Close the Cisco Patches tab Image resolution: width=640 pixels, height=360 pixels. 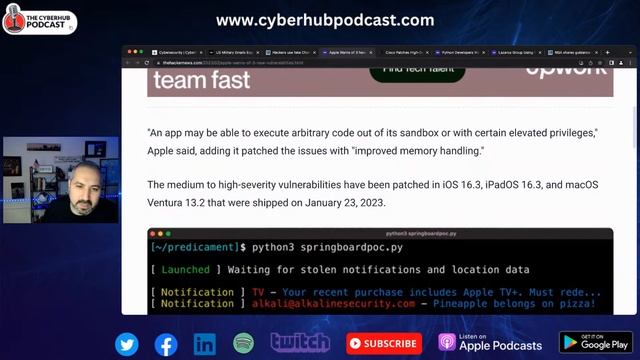coord(427,53)
